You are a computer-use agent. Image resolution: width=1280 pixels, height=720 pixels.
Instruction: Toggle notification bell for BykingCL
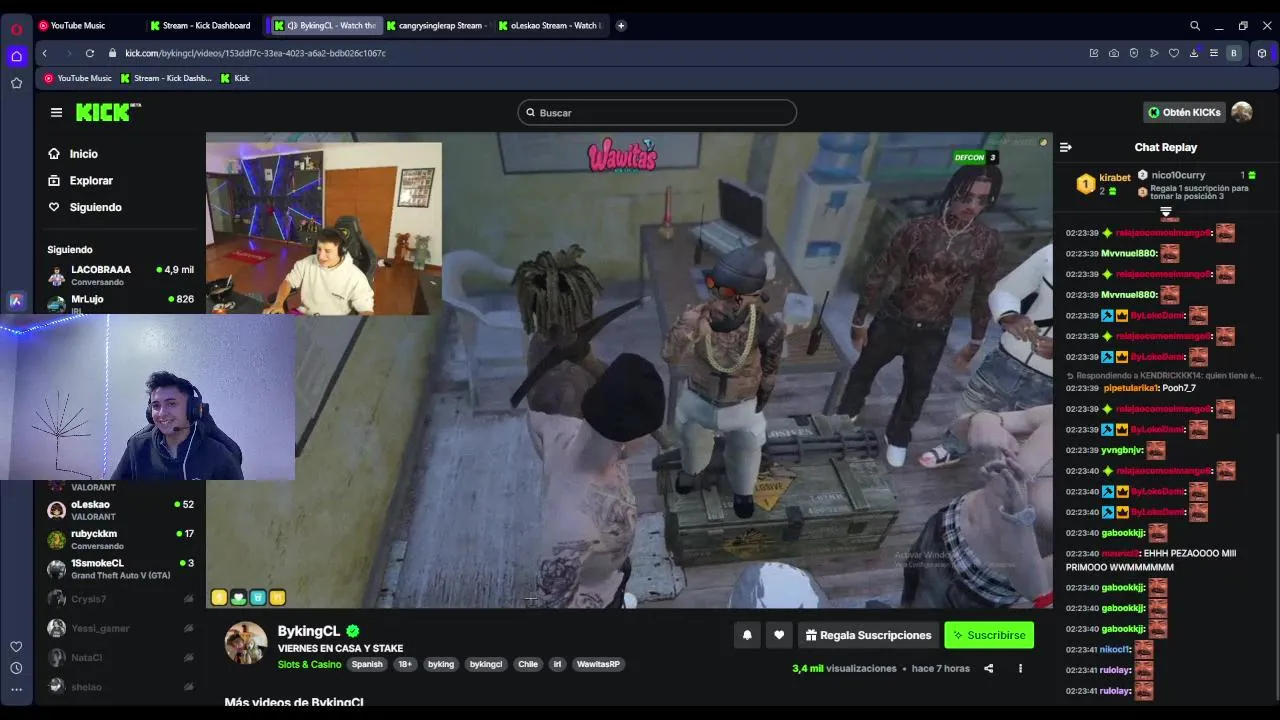747,635
